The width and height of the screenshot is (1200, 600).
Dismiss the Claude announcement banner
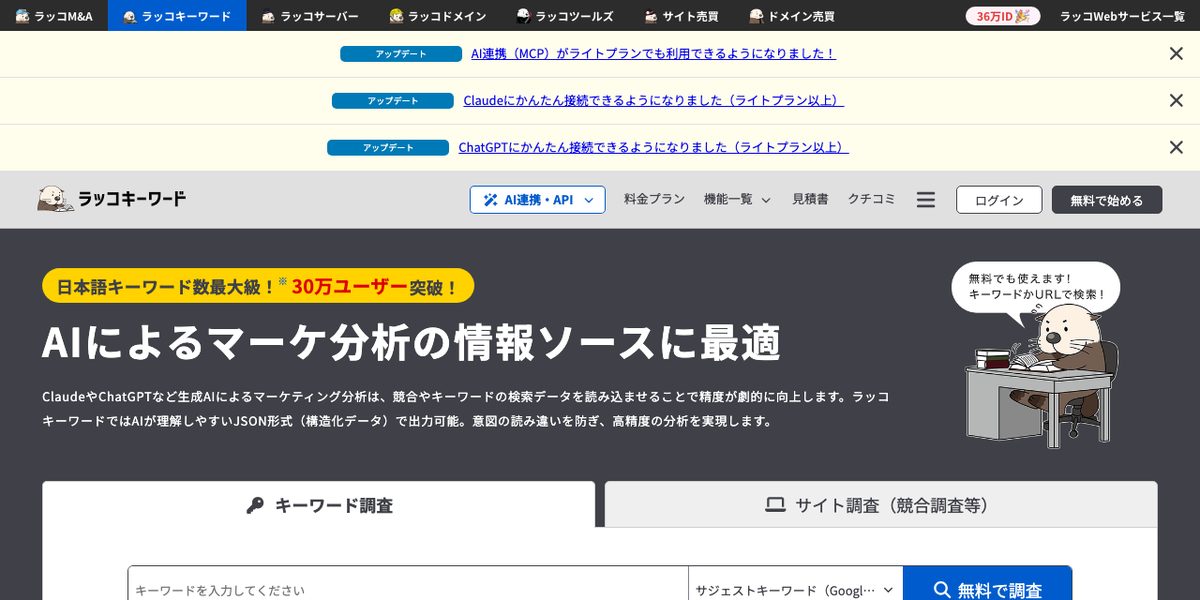click(1176, 101)
